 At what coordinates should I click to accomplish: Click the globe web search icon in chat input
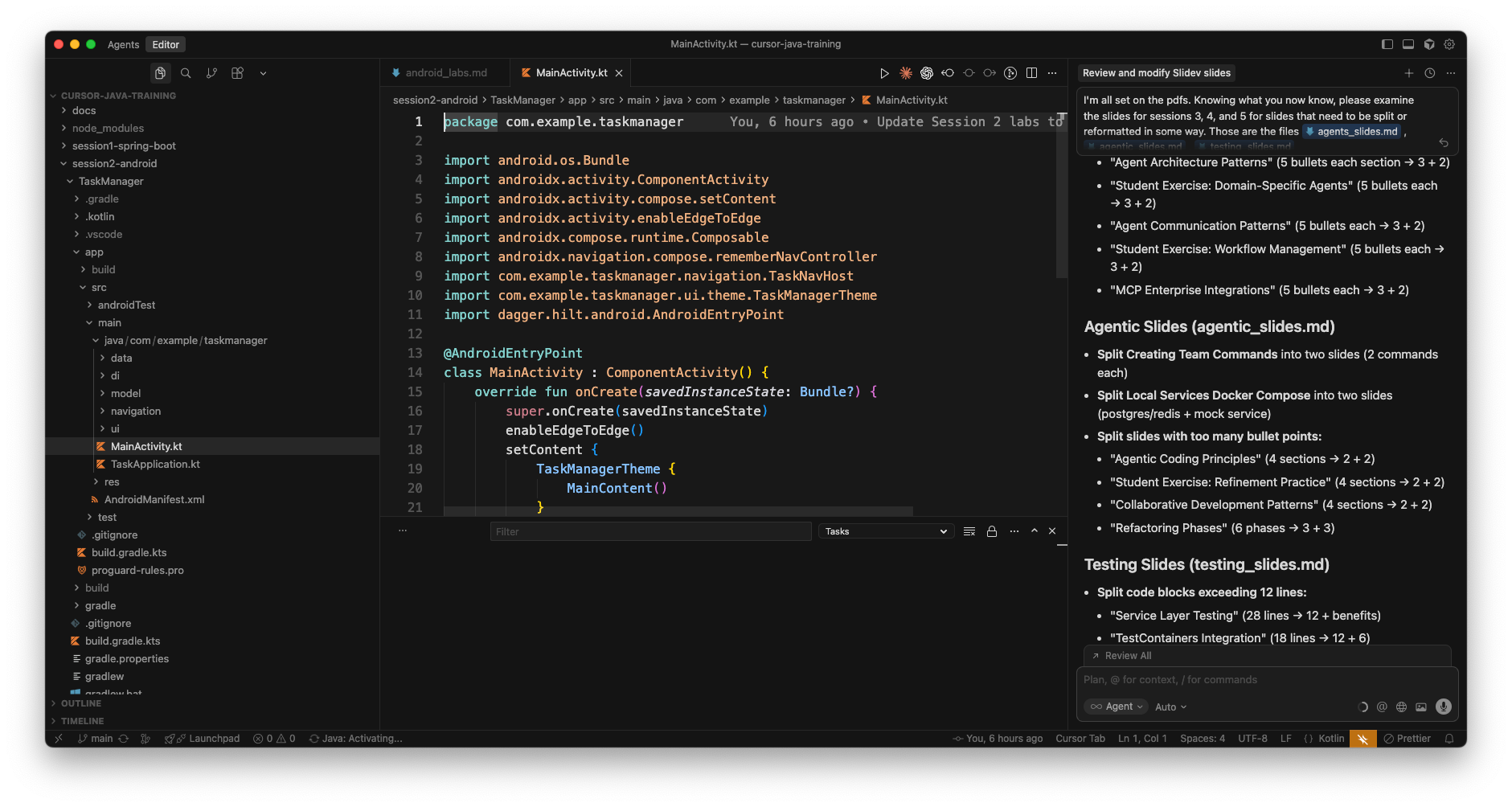pos(1401,707)
